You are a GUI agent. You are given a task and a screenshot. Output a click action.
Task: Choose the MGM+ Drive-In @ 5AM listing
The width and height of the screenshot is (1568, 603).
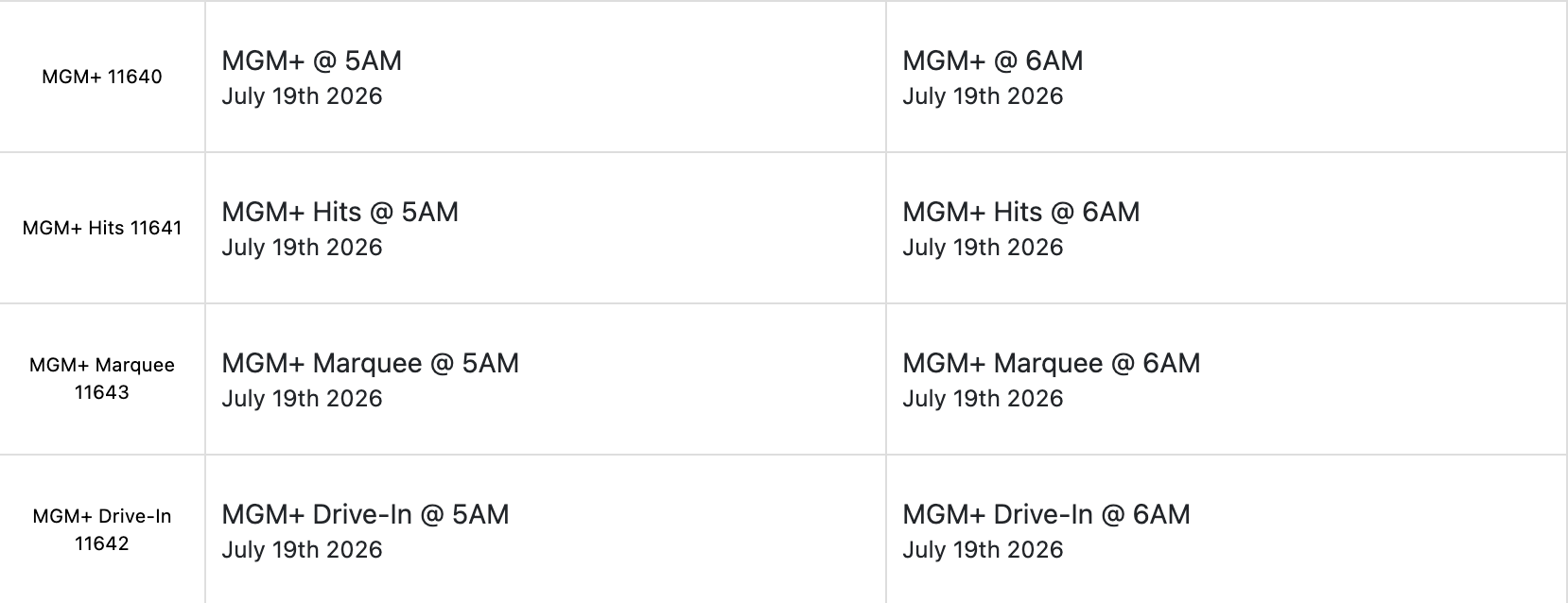click(x=365, y=514)
